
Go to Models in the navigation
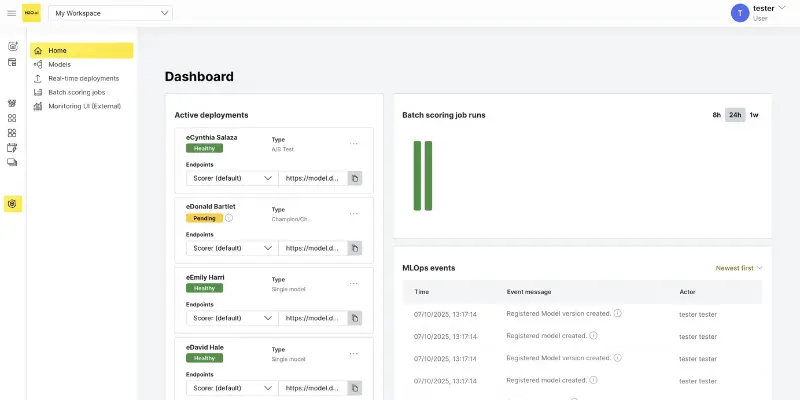[x=59, y=64]
